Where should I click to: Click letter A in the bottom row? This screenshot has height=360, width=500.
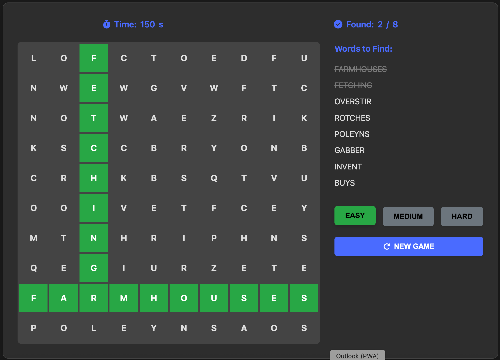pyautogui.click(x=244, y=328)
